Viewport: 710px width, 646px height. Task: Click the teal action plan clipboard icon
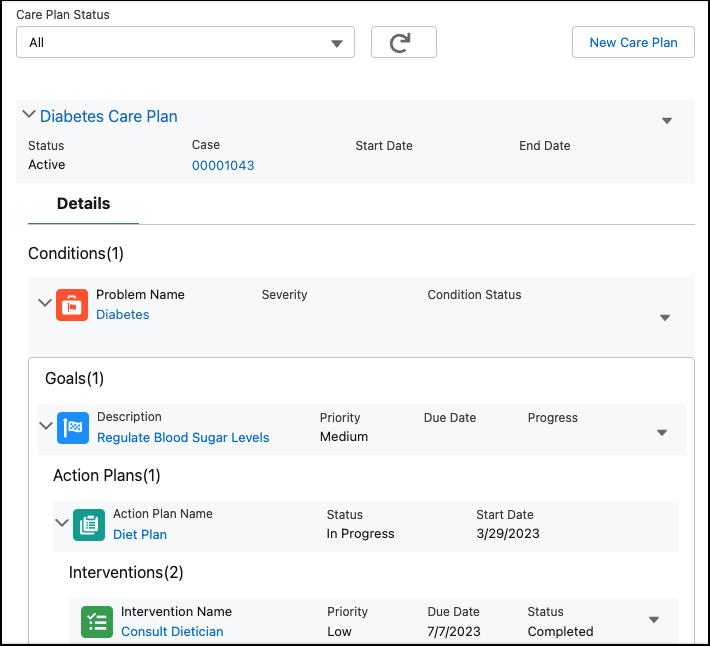point(89,525)
